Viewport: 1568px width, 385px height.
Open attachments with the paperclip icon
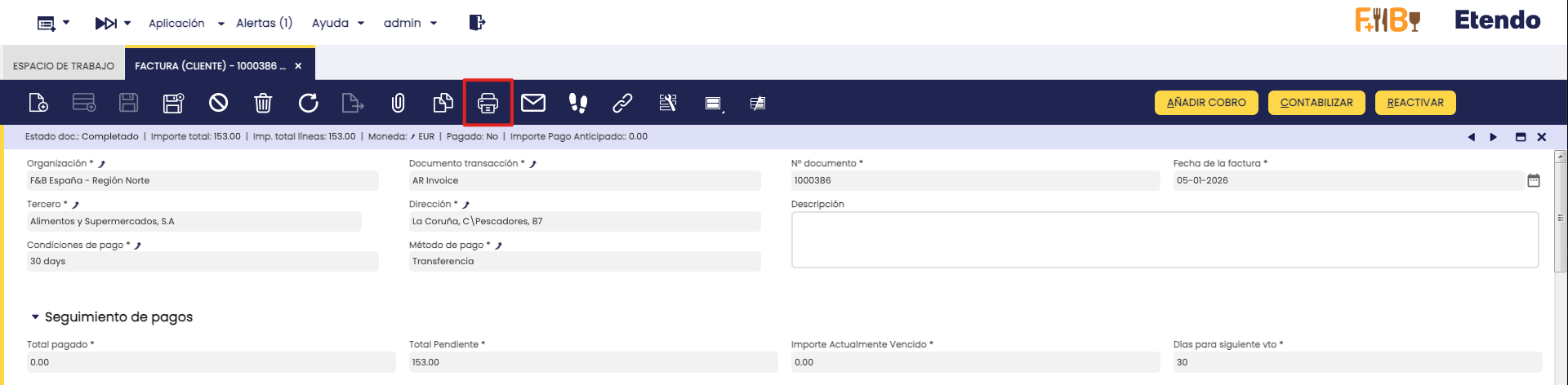(x=398, y=103)
